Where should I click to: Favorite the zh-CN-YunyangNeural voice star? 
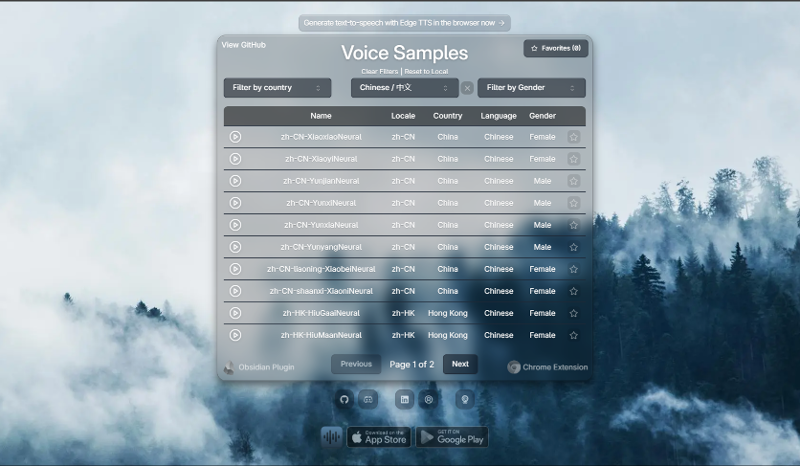(573, 247)
